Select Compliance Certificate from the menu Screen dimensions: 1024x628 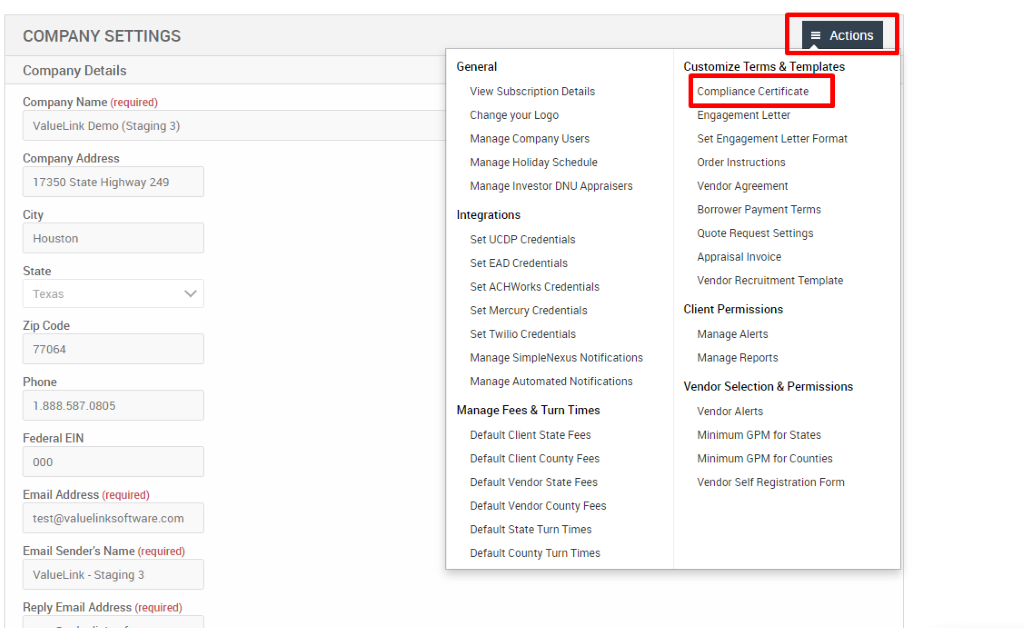(752, 91)
